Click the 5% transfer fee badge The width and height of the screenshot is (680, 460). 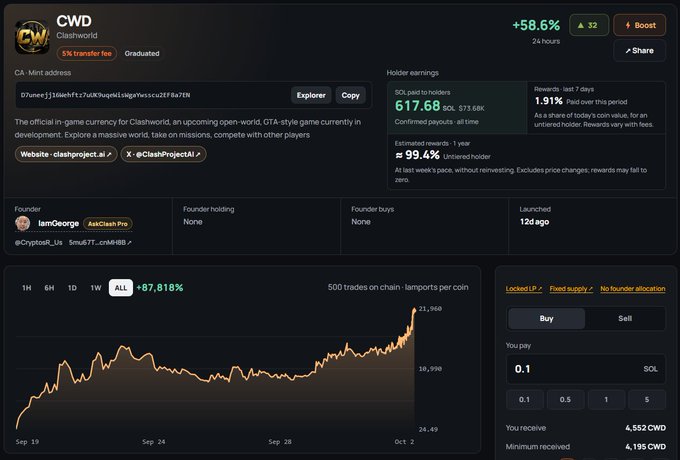pyautogui.click(x=86, y=54)
